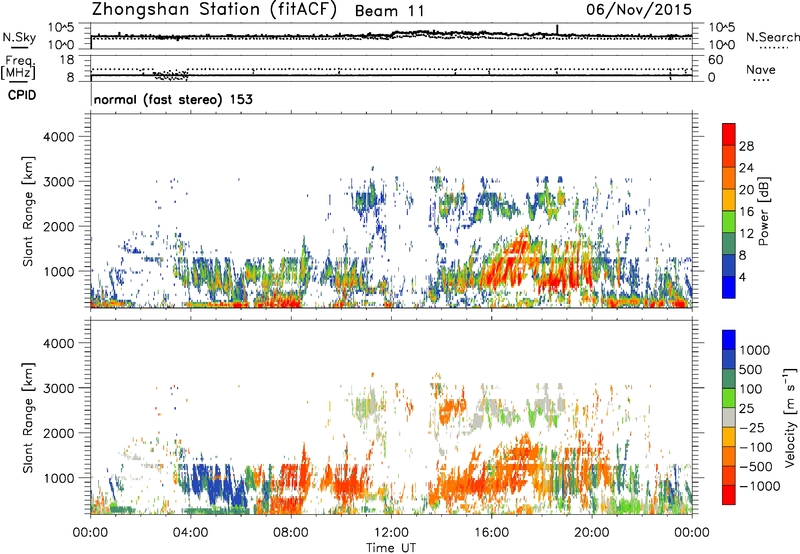Click the Nave legend label

[x=761, y=69]
